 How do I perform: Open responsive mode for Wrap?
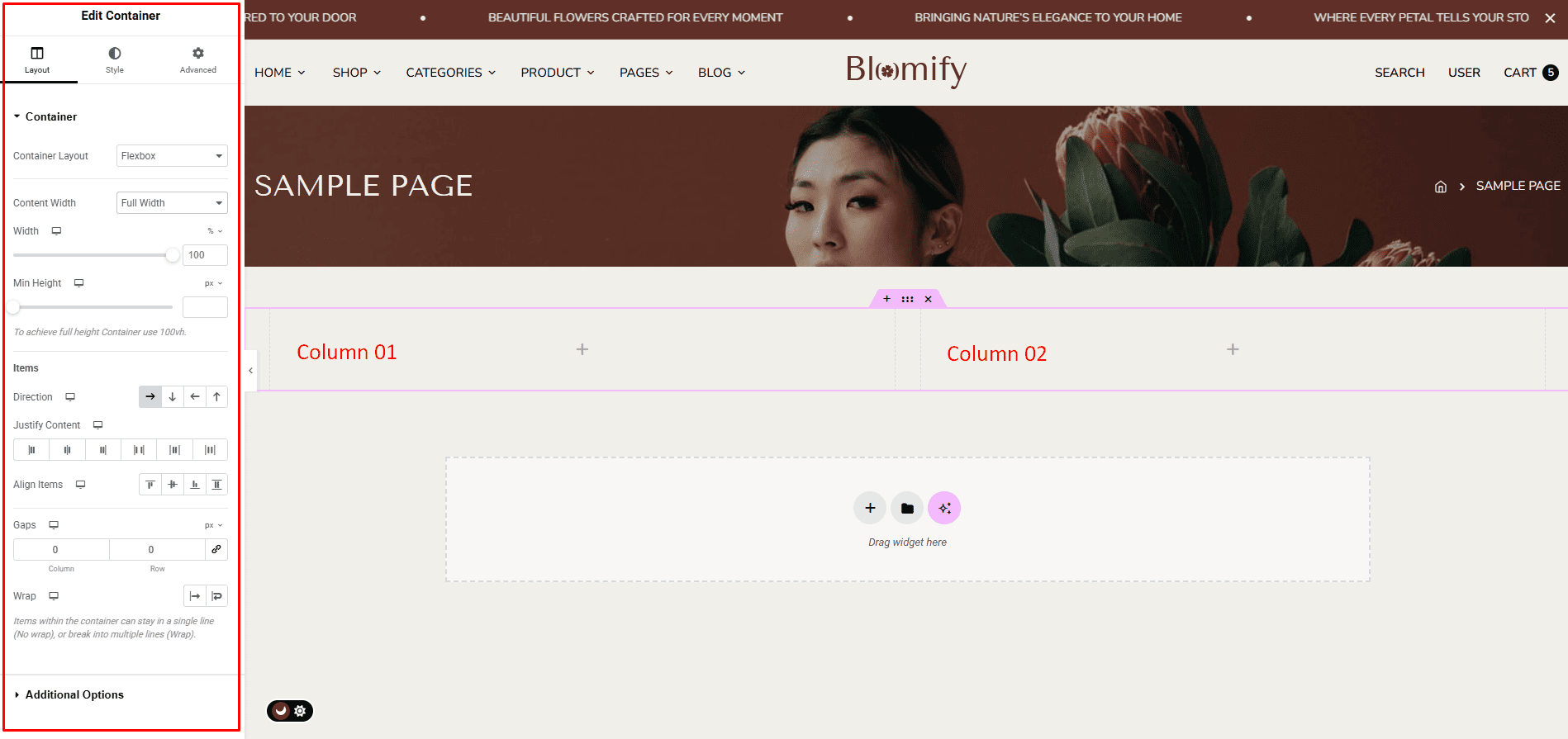coord(54,596)
